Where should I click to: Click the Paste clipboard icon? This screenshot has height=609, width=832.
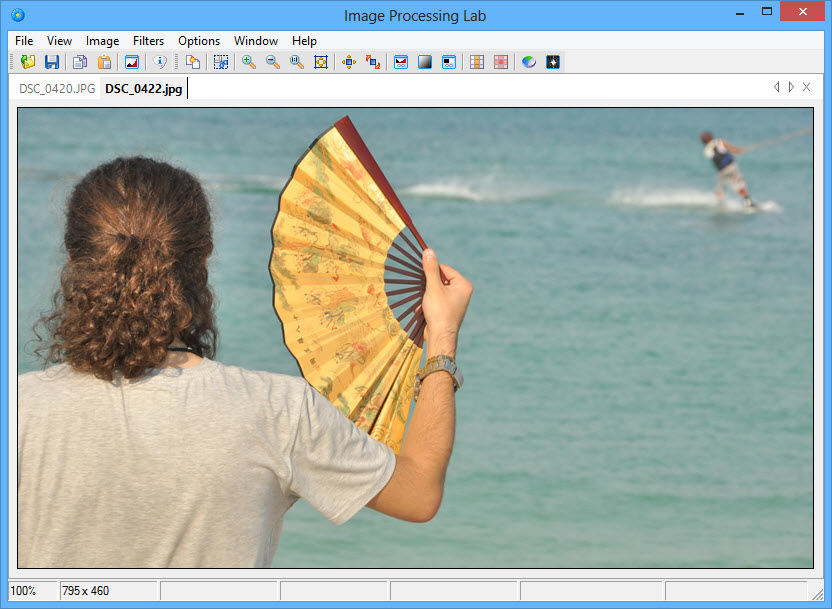pos(104,62)
